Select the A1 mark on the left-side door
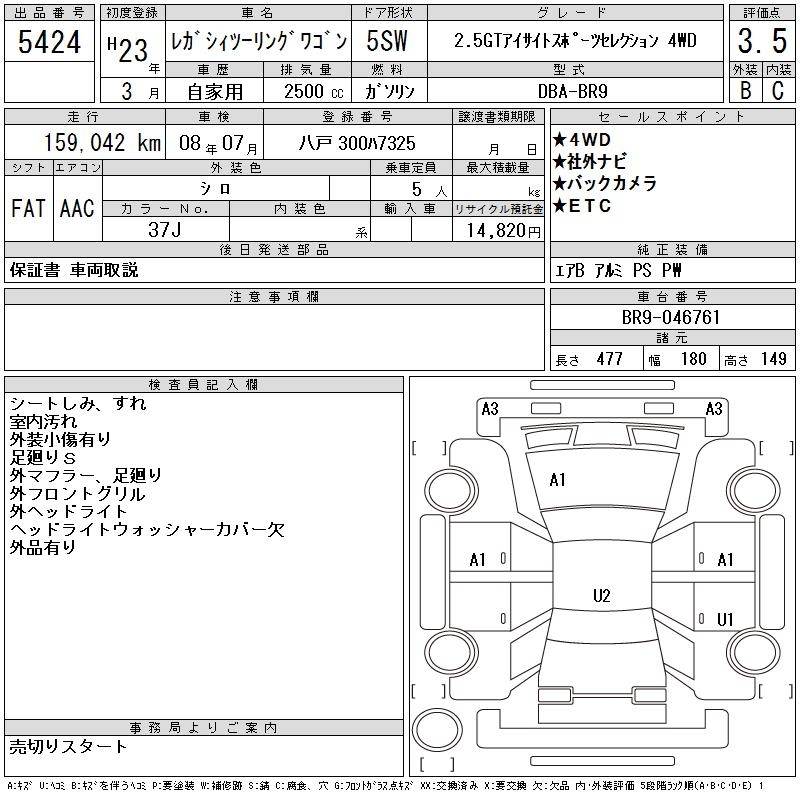The height and width of the screenshot is (800, 800). click(478, 560)
